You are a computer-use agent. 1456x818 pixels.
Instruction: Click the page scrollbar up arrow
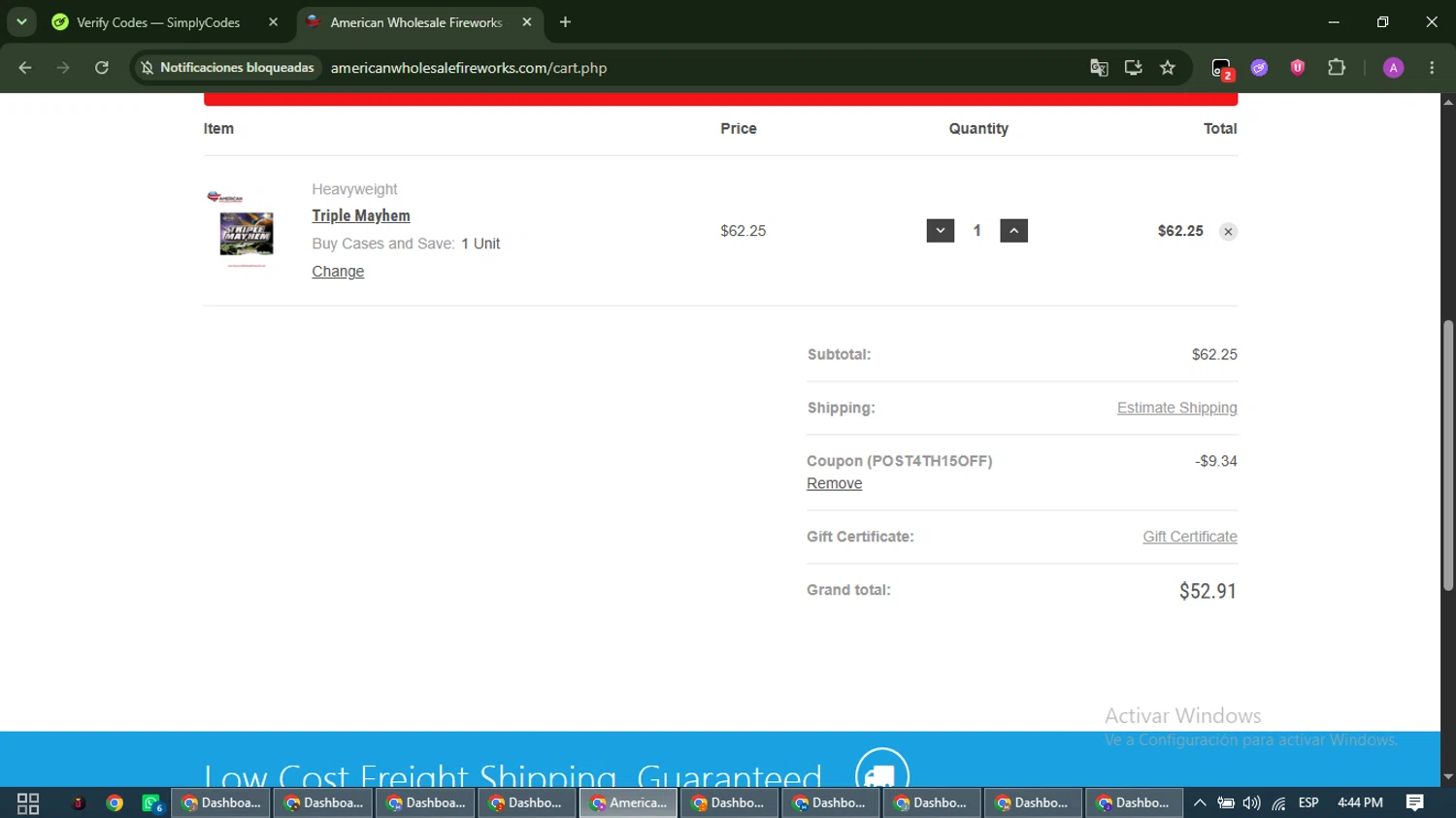click(1448, 101)
